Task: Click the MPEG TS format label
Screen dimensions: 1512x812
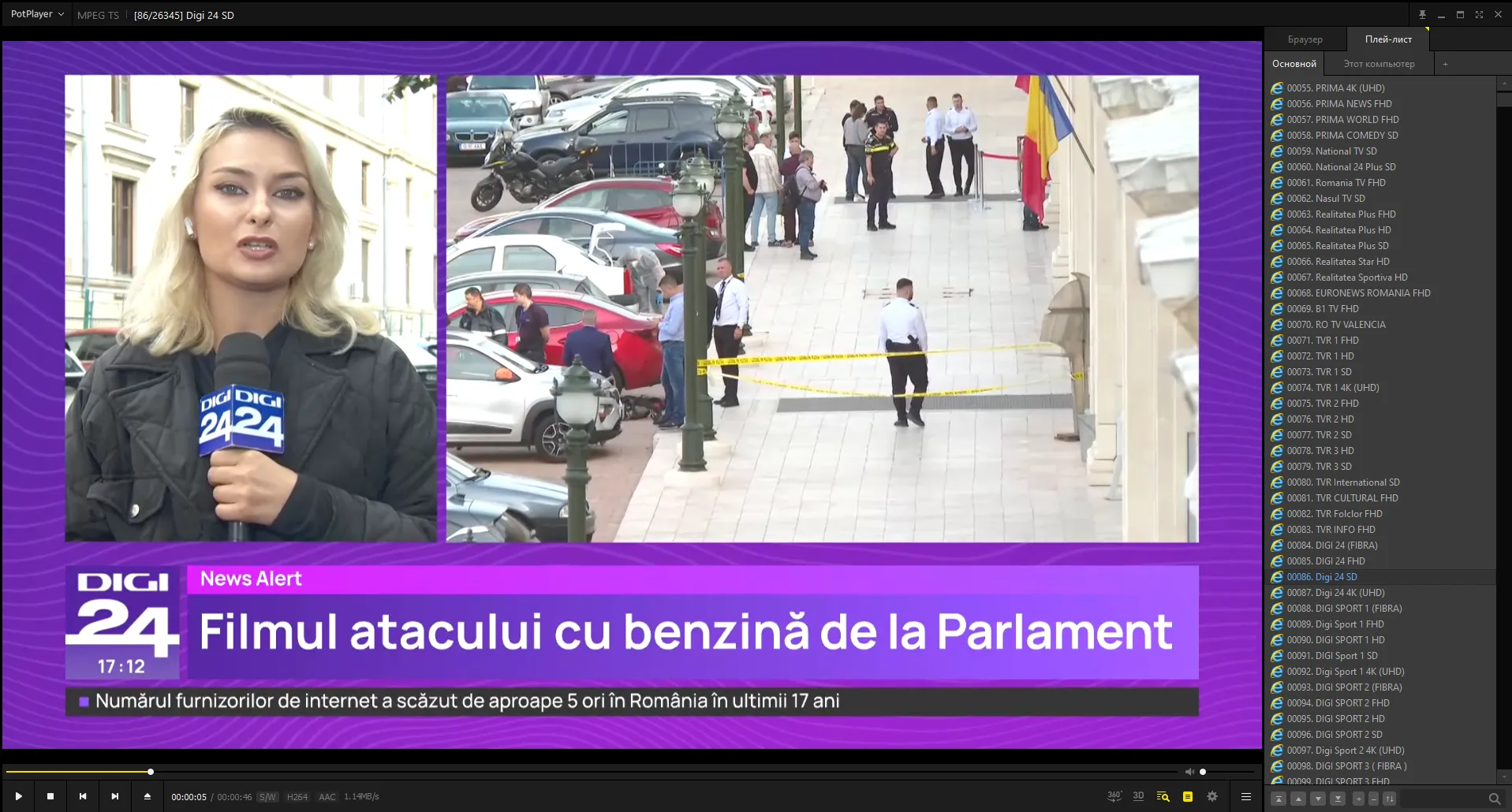Action: pyautogui.click(x=98, y=15)
